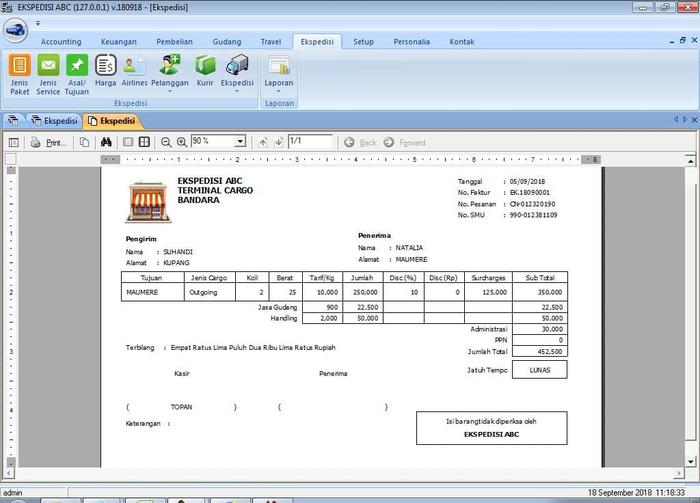Click the Print... button
The width and height of the screenshot is (700, 503).
(48, 142)
